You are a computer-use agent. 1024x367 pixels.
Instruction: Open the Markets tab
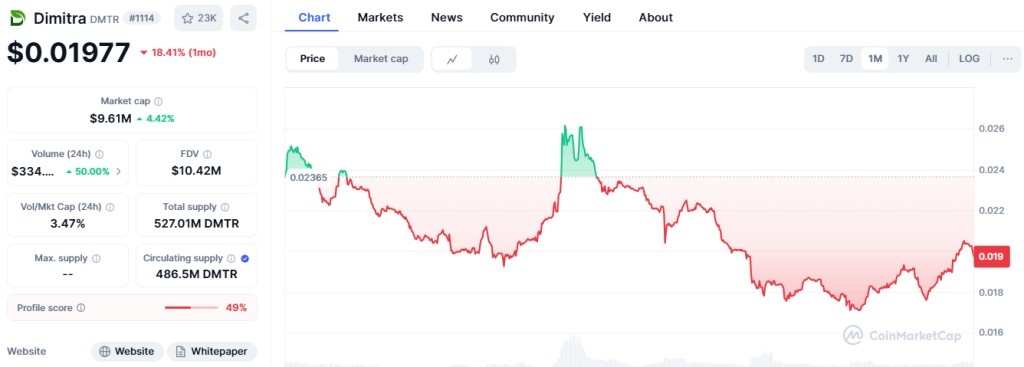[380, 18]
